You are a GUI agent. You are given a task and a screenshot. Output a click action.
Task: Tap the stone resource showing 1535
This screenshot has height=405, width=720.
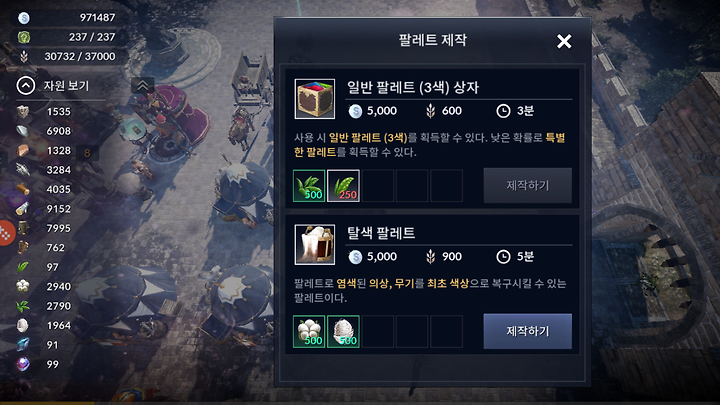(23, 112)
